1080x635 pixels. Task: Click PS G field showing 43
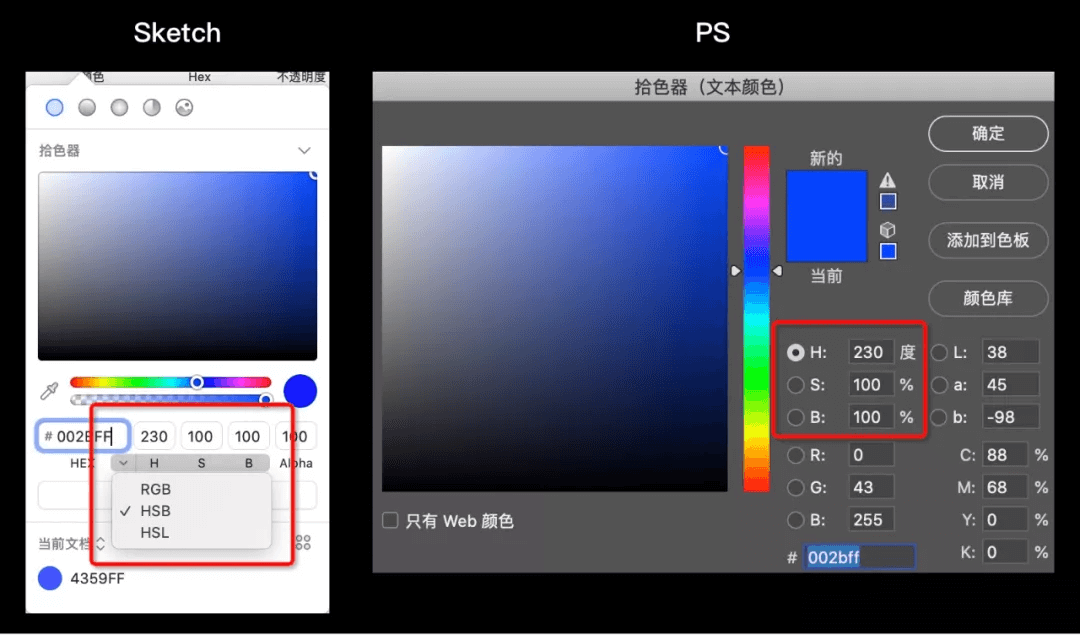pyautogui.click(x=871, y=488)
